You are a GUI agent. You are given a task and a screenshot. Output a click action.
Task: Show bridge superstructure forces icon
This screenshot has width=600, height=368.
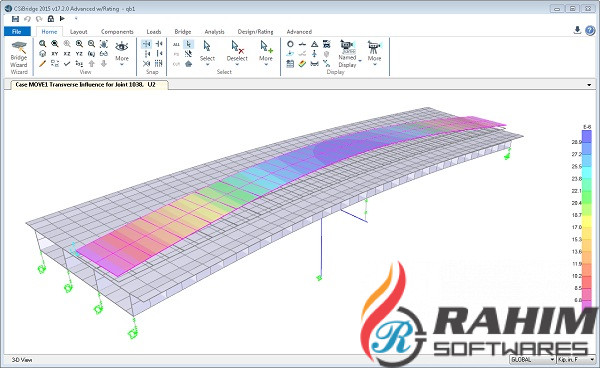point(315,64)
